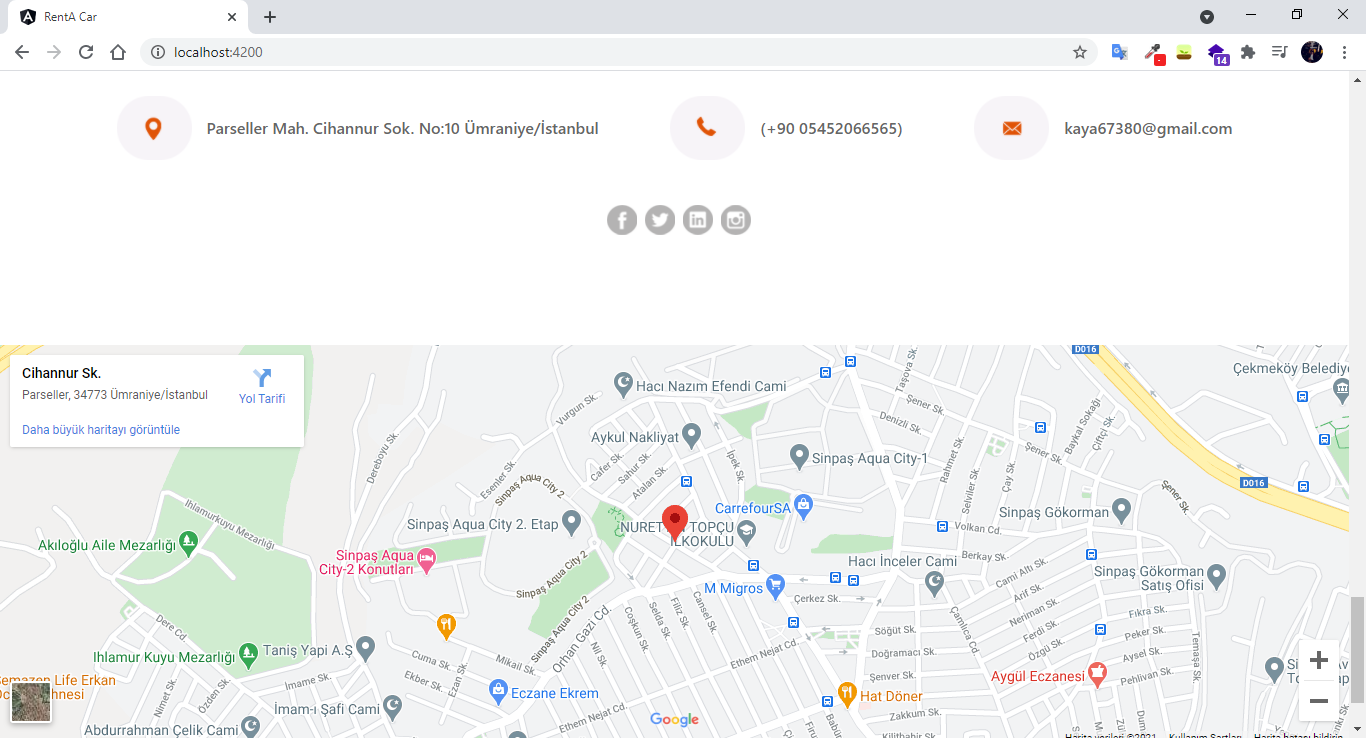Click Daha büyük haritayı görüntüle link
The width and height of the screenshot is (1366, 738).
(101, 430)
